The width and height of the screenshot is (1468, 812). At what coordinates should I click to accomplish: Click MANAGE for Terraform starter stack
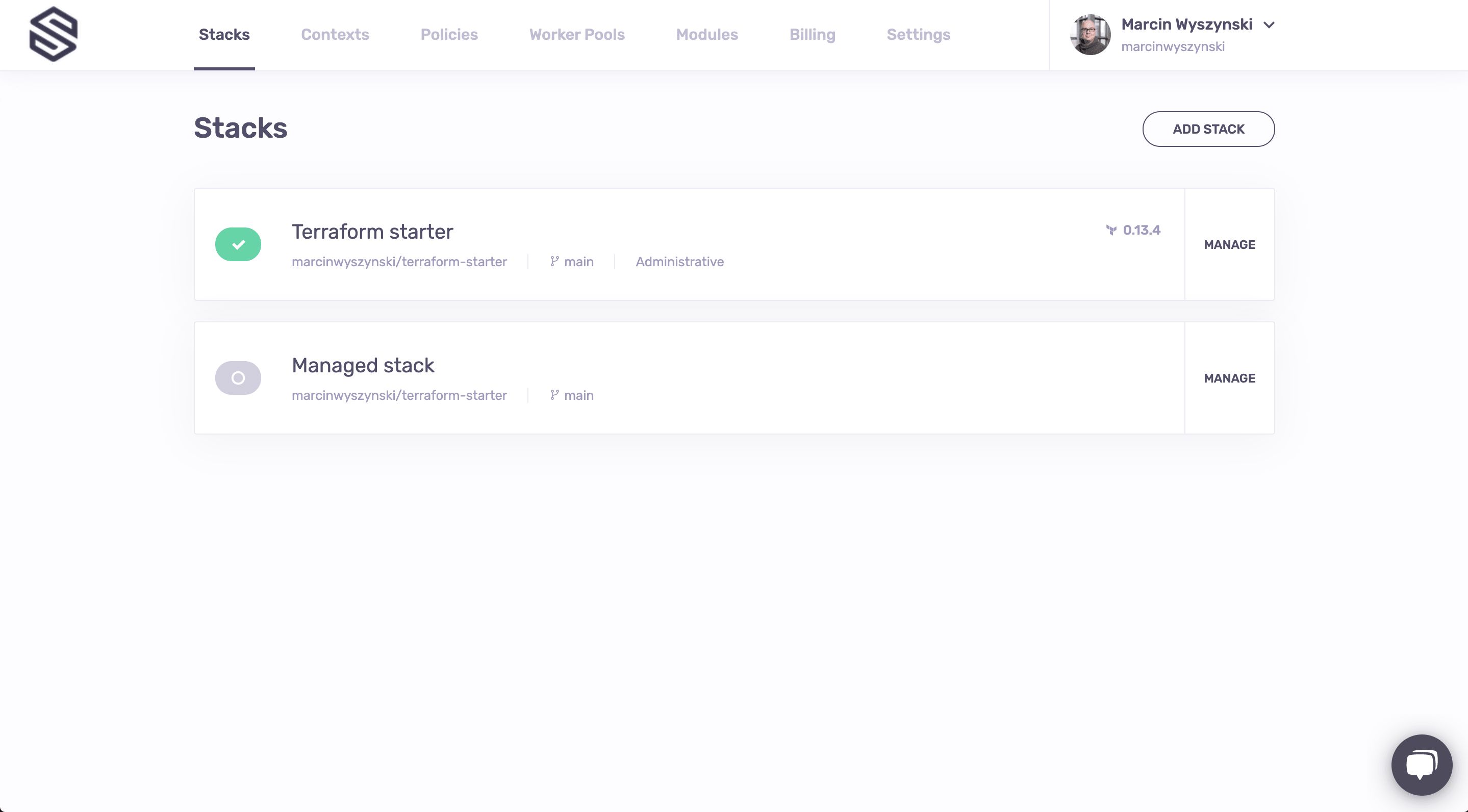(1229, 244)
